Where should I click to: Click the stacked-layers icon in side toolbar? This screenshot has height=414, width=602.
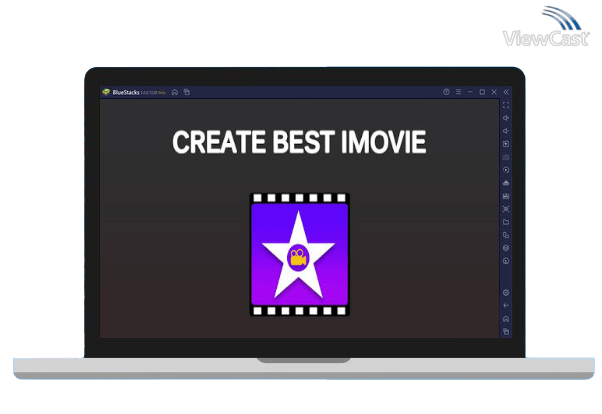coord(506,248)
